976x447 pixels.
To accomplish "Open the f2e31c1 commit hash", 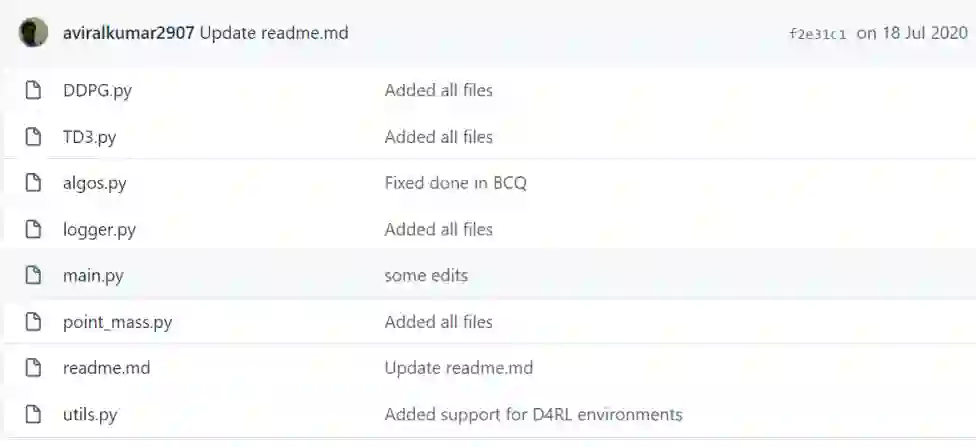I will (x=817, y=33).
